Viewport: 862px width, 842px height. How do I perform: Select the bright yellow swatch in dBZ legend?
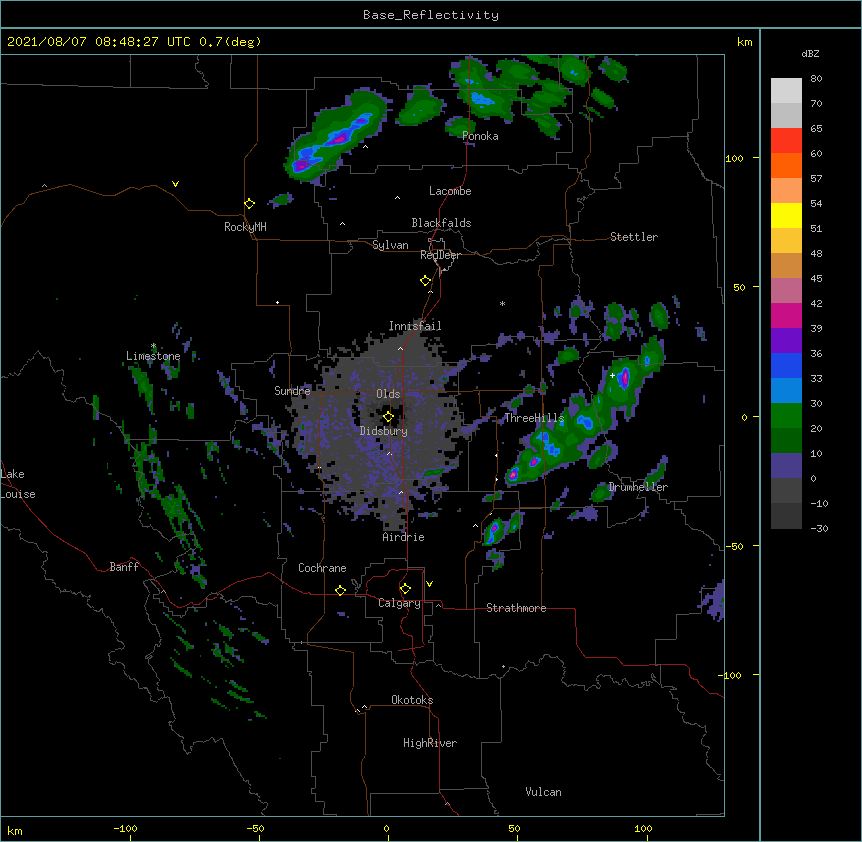[x=786, y=215]
